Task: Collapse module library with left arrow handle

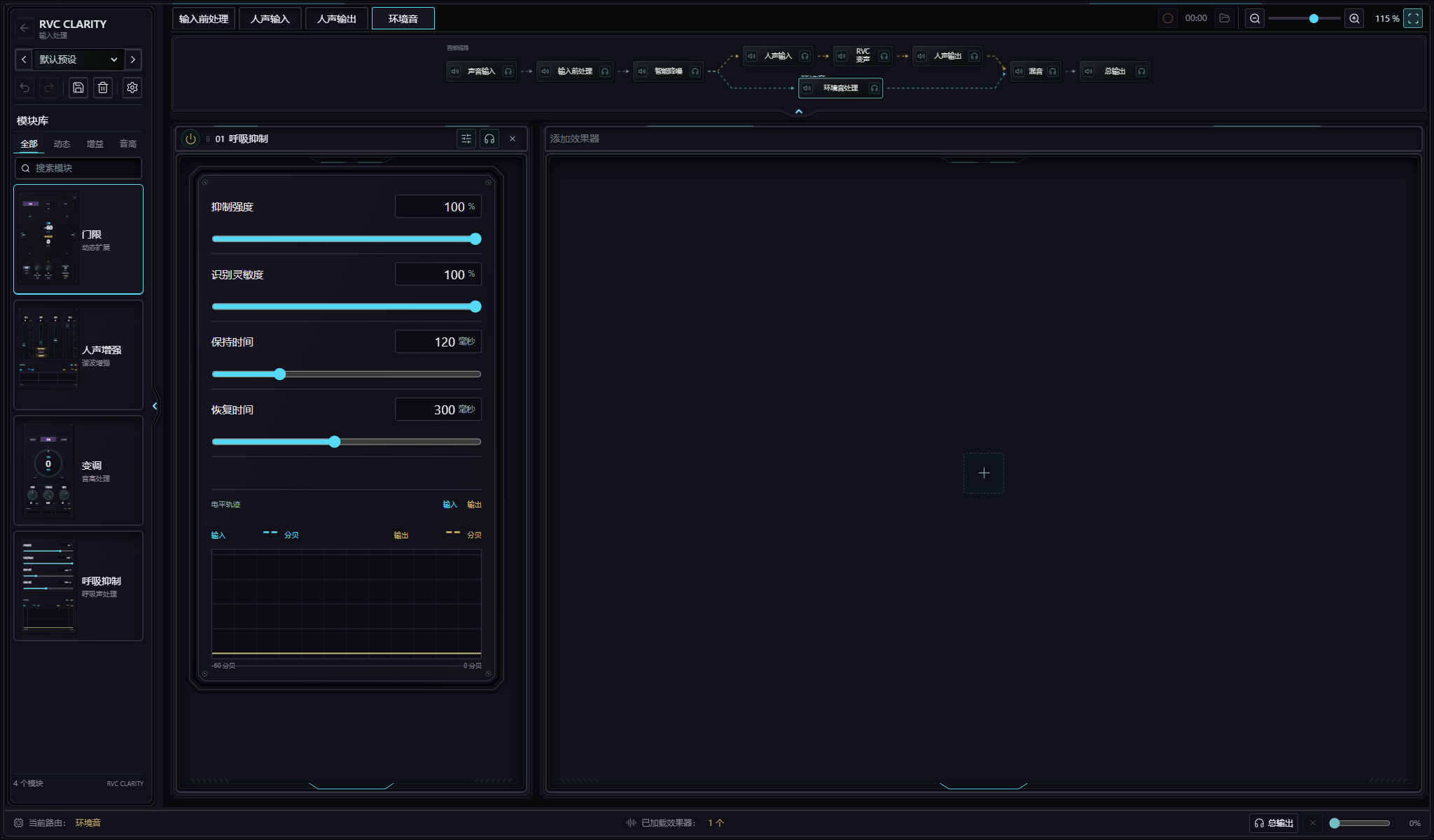Action: (155, 406)
